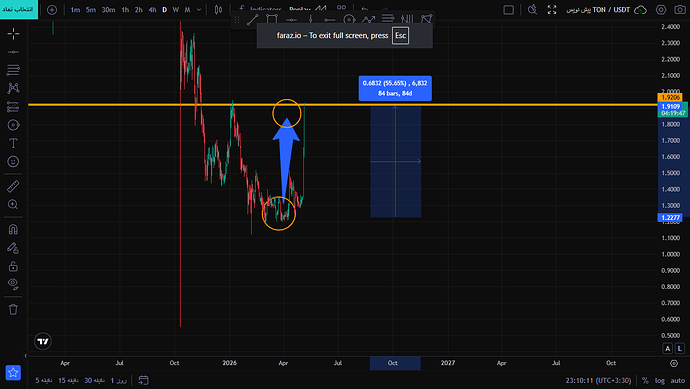Hide all drawings with the eye icon
The width and height of the screenshot is (690, 389).
pyautogui.click(x=13, y=284)
